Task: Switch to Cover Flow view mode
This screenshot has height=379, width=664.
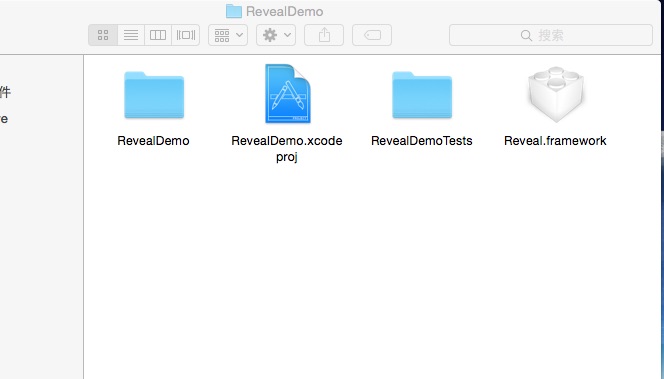Action: coord(186,35)
